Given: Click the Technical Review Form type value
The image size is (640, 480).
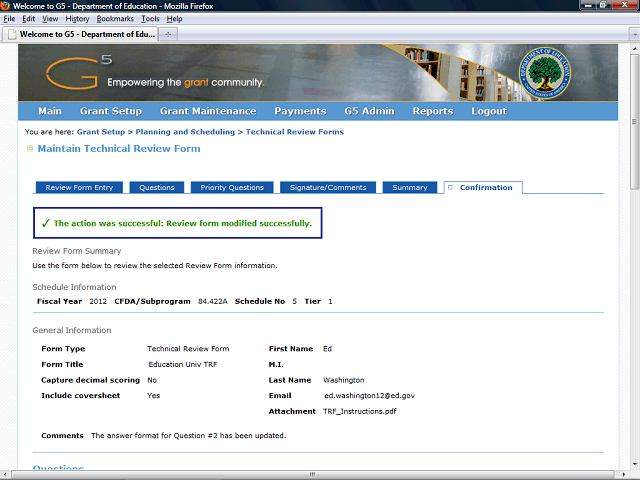Looking at the screenshot, I should coord(188,349).
